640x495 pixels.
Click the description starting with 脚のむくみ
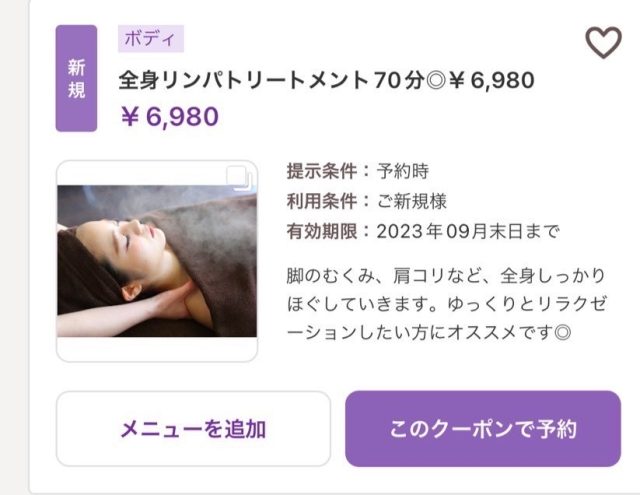[x=447, y=304]
